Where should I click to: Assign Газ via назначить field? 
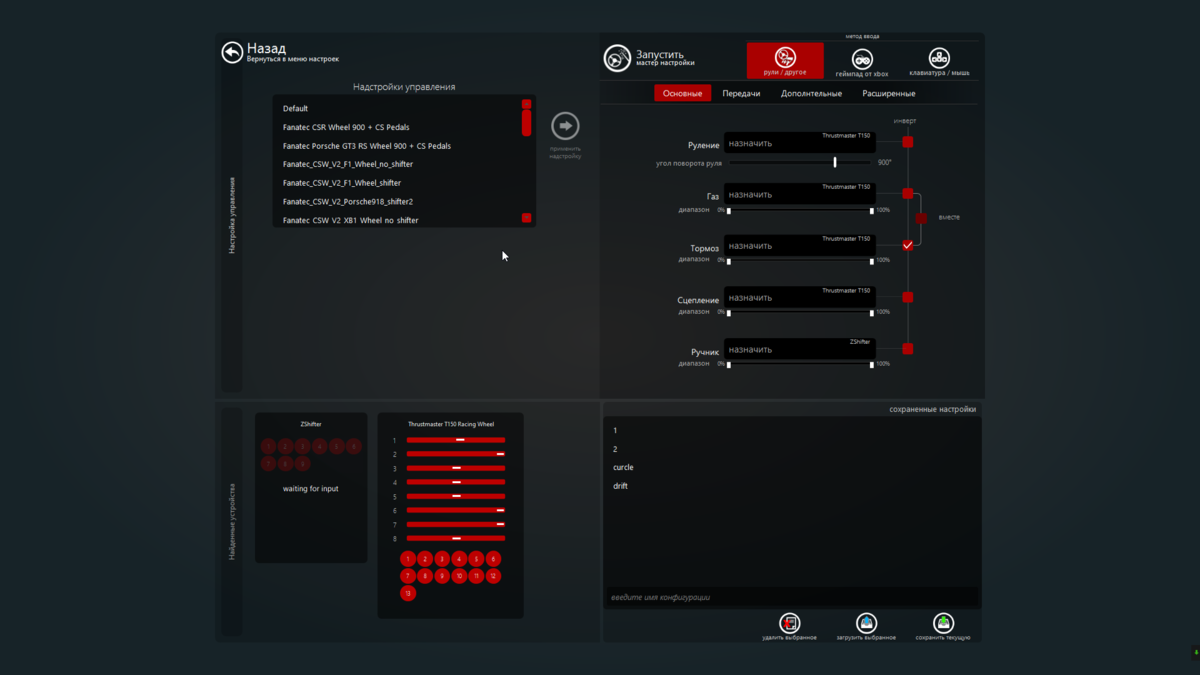pos(800,194)
